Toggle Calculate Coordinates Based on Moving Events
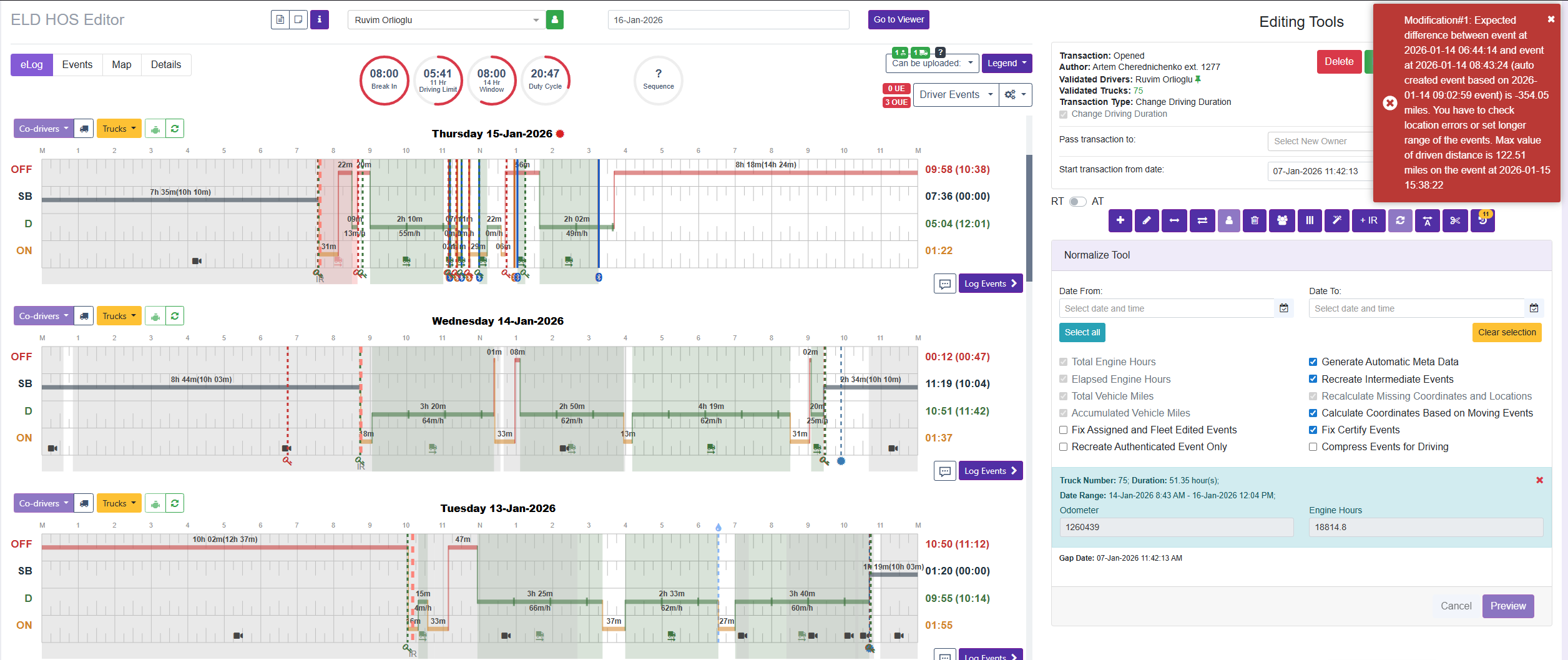The width and height of the screenshot is (1568, 660). 1313,413
